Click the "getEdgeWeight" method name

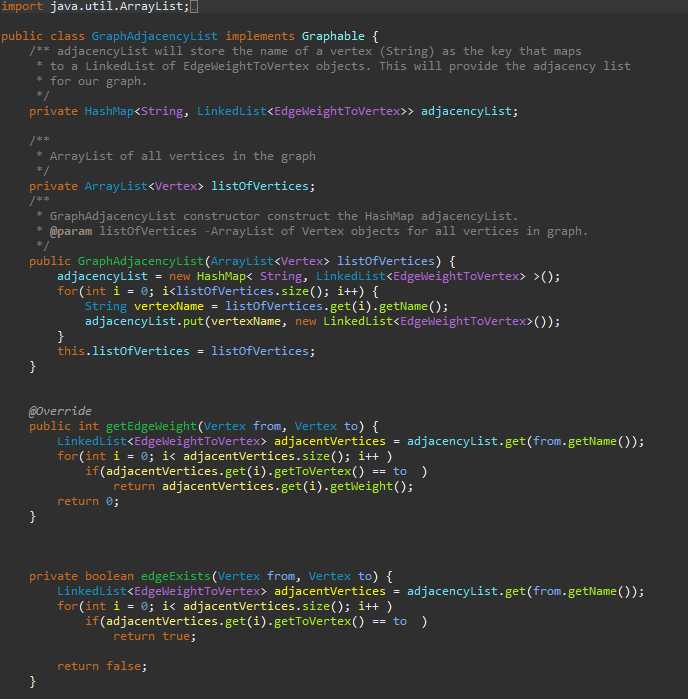point(151,426)
